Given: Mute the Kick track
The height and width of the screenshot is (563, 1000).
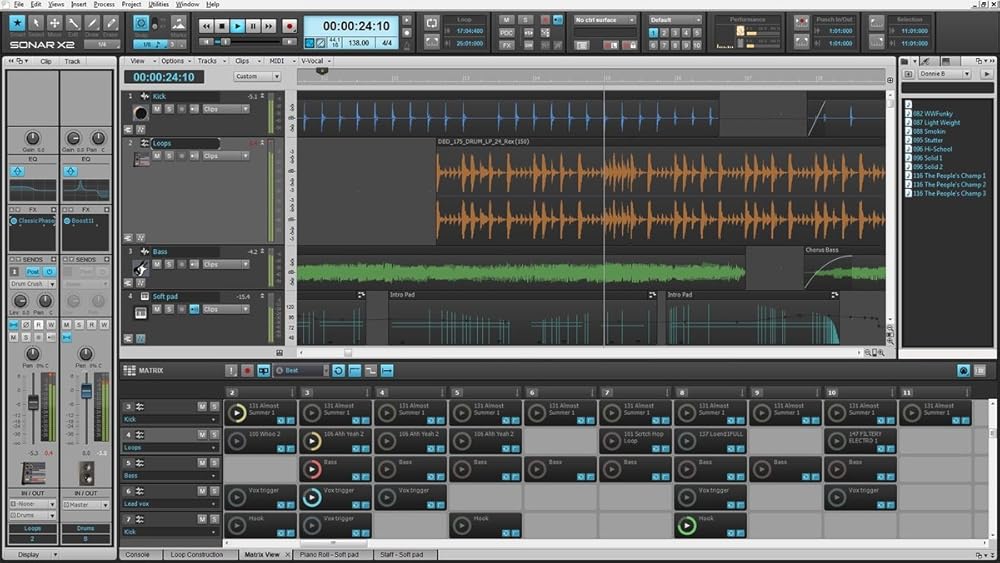Looking at the screenshot, I should 156,108.
